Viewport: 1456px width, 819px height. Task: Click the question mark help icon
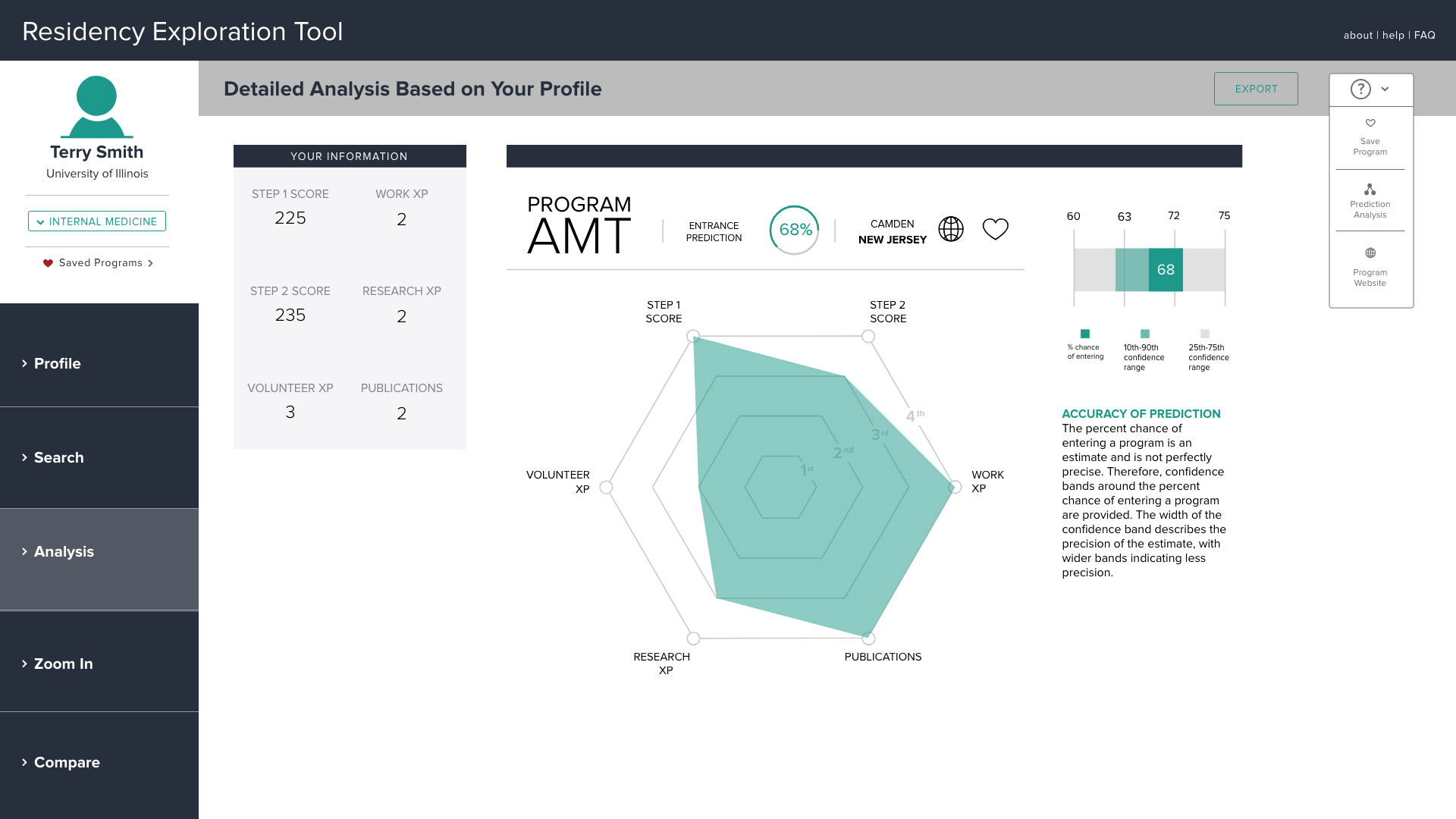pyautogui.click(x=1360, y=89)
